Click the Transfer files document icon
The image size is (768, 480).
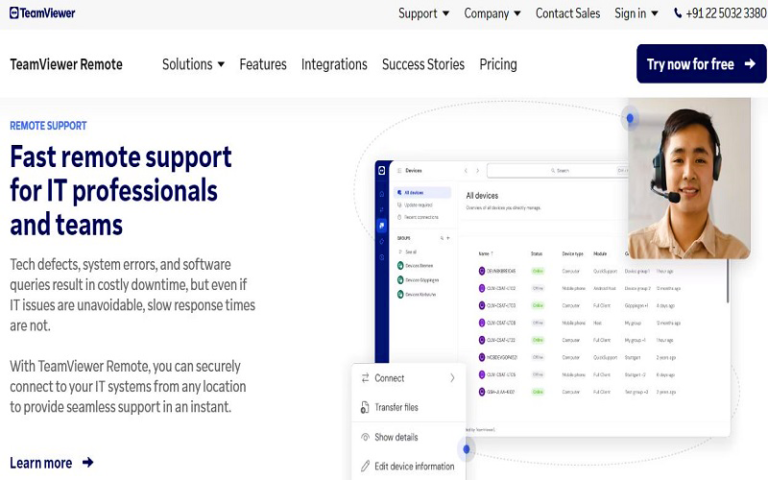tap(365, 407)
